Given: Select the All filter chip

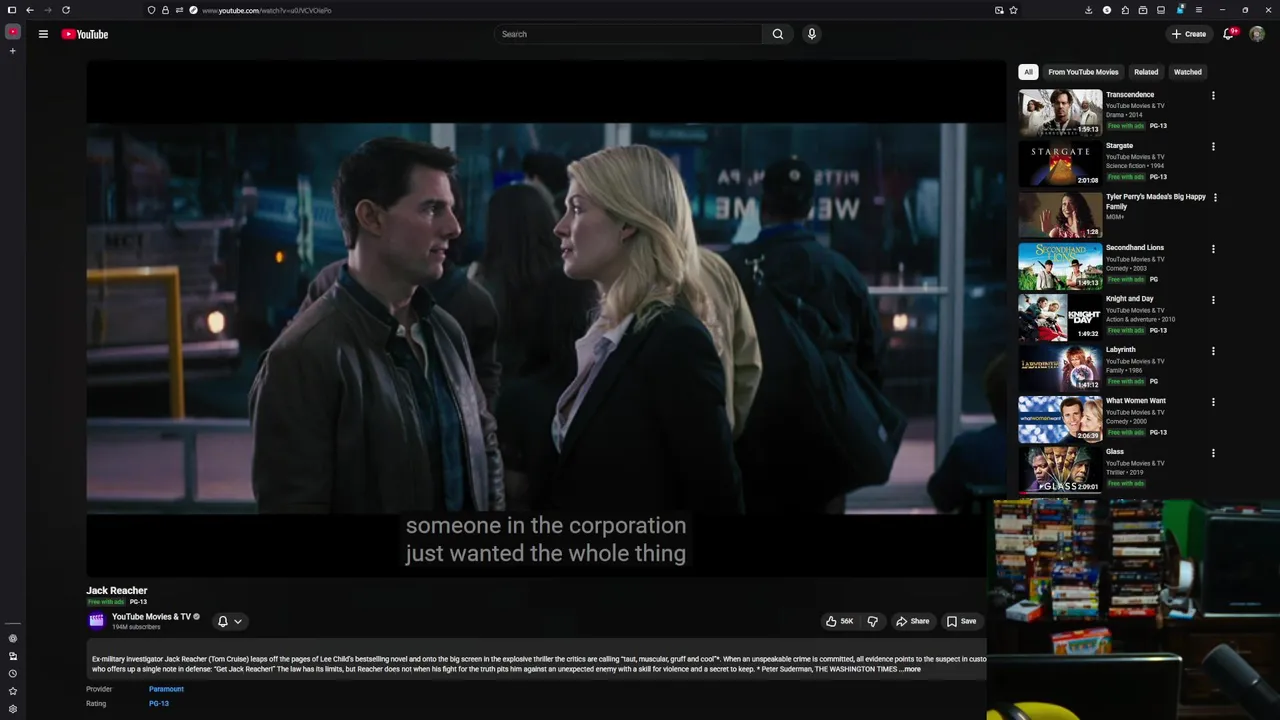Looking at the screenshot, I should (x=1028, y=72).
